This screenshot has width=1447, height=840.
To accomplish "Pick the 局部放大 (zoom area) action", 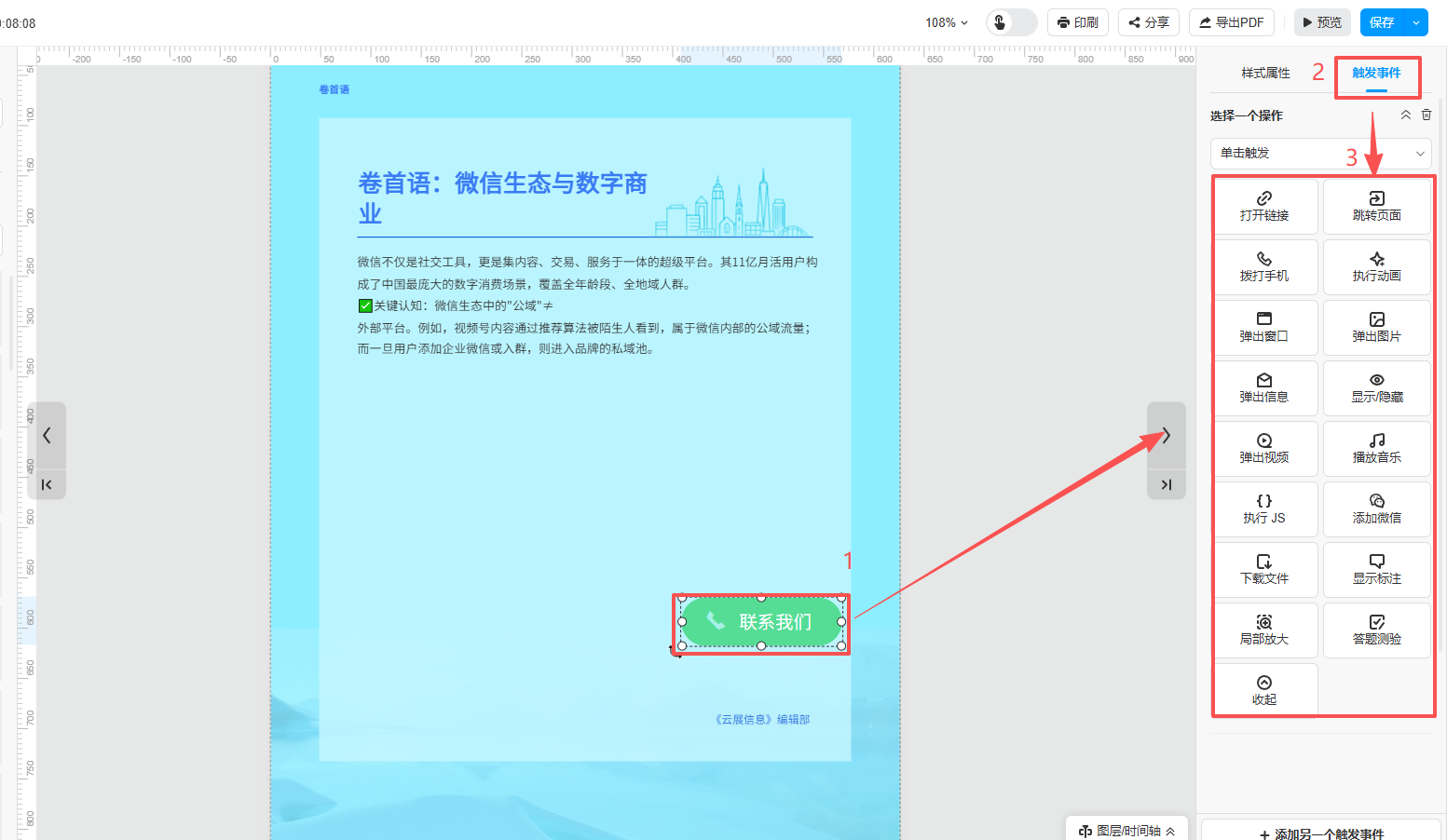I will click(1264, 630).
